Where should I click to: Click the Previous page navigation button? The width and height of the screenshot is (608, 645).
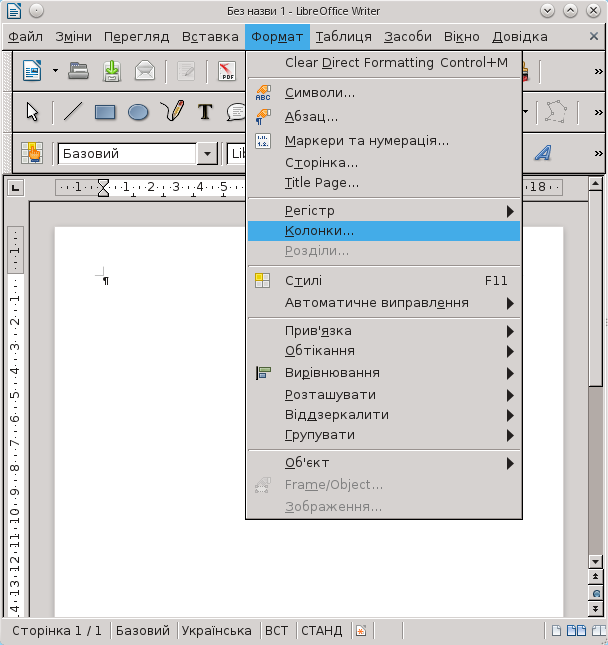point(595,577)
